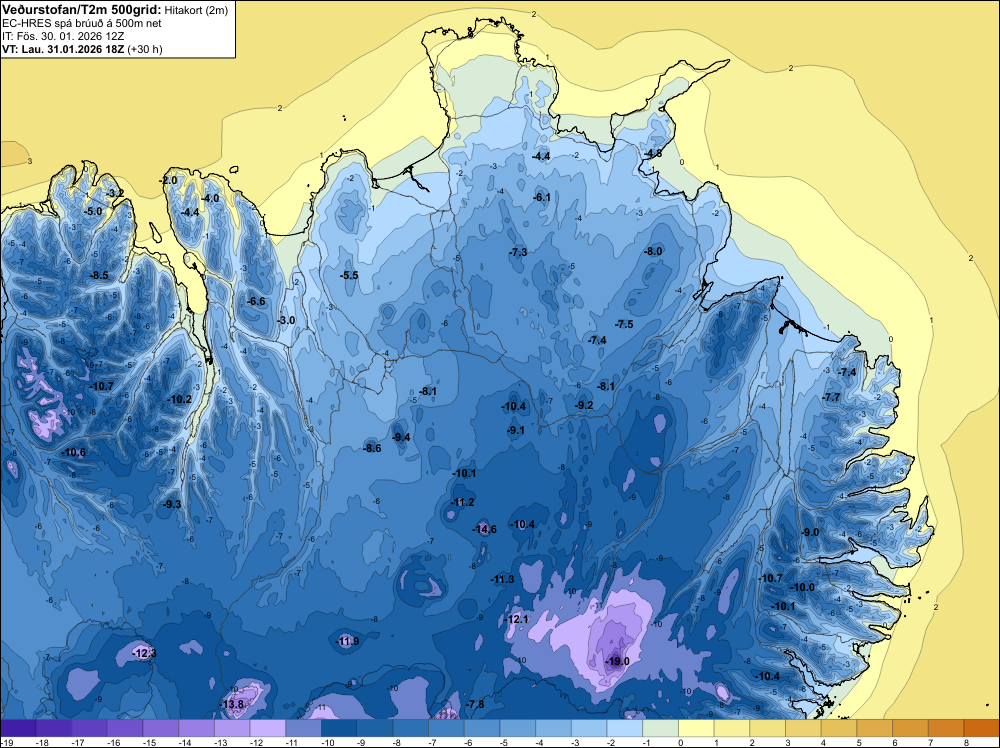This screenshot has width=1000, height=748.
Task: Select the -11.2 temperature value
Action: point(462,502)
